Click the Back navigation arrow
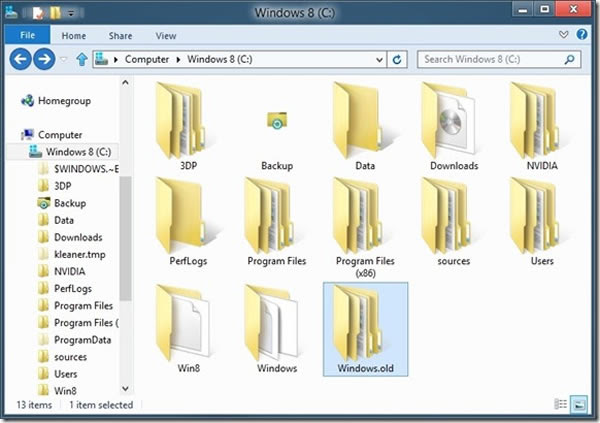Viewport: 600px width, 423px height. pos(20,60)
